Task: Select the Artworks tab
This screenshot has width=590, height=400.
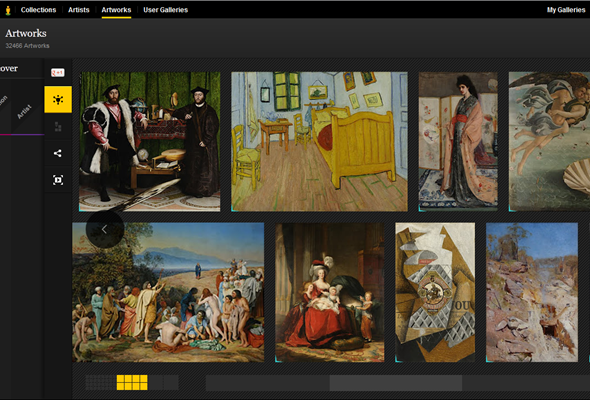Action: [x=116, y=10]
